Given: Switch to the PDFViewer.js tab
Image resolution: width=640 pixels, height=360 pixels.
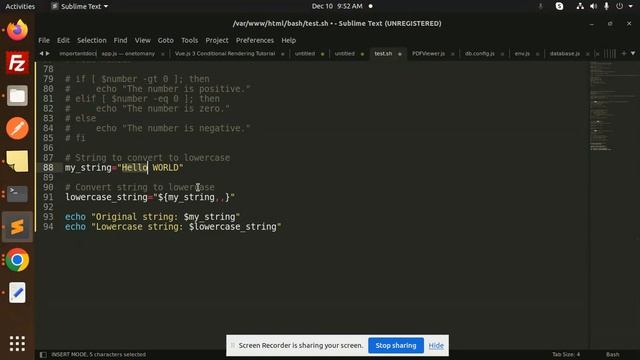Looking at the screenshot, I should 428,53.
